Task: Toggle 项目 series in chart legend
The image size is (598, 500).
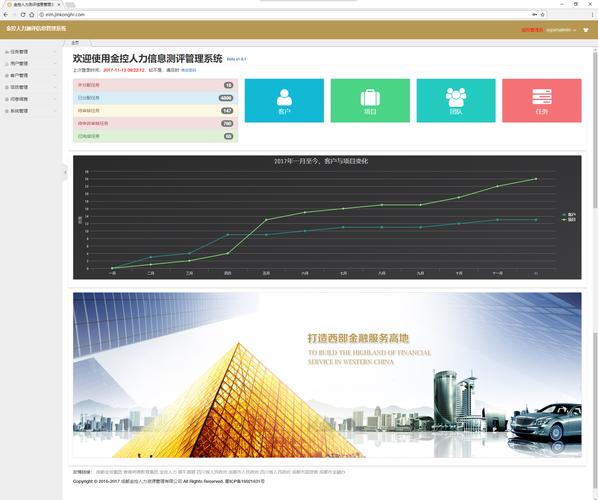Action: pyautogui.click(x=569, y=220)
